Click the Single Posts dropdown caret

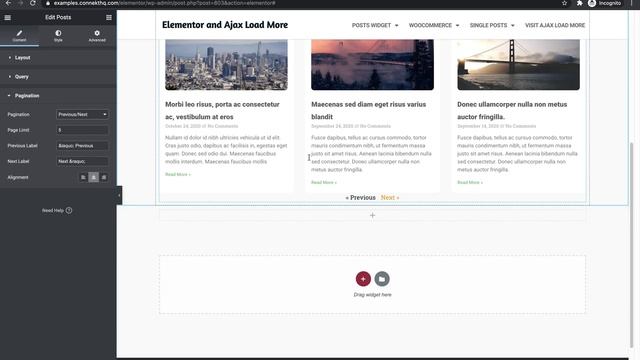513,25
